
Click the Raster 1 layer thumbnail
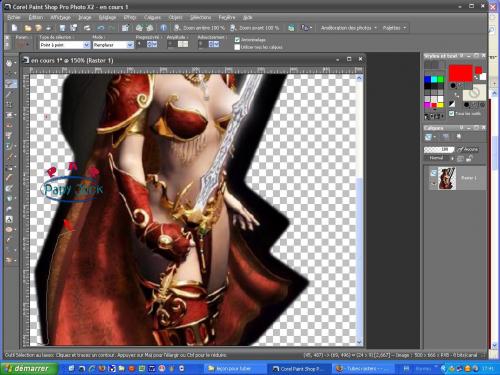[447, 178]
